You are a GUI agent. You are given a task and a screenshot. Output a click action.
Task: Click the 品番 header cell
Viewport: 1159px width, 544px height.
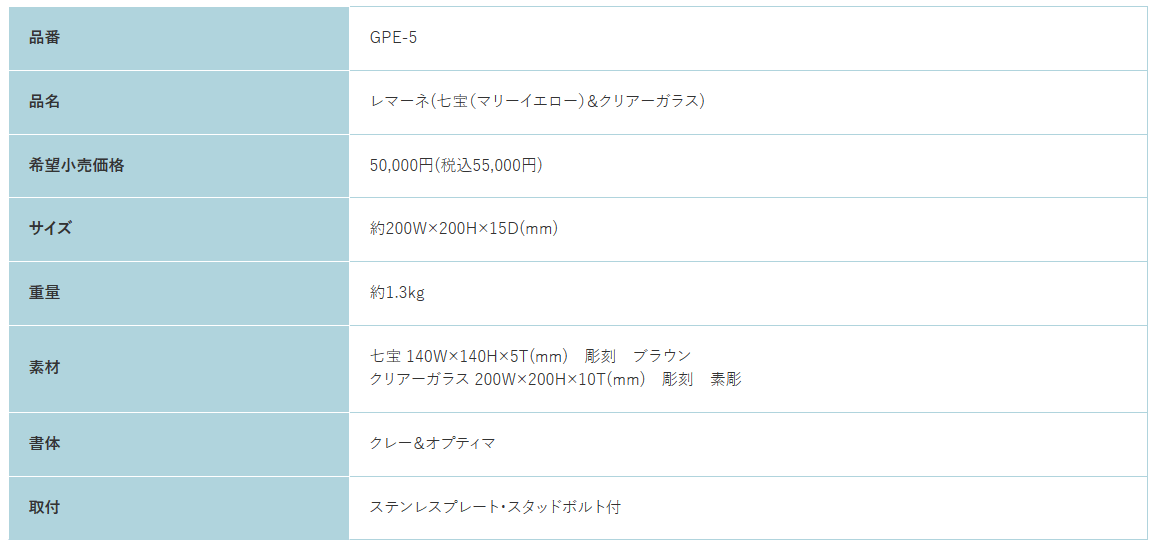pyautogui.click(x=179, y=38)
